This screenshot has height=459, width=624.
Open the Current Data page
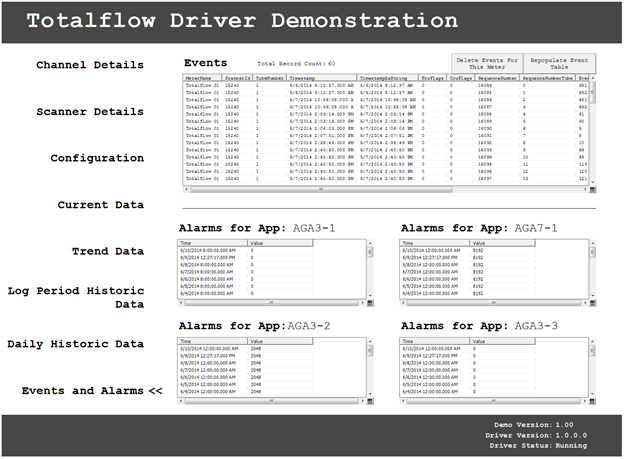click(x=101, y=205)
